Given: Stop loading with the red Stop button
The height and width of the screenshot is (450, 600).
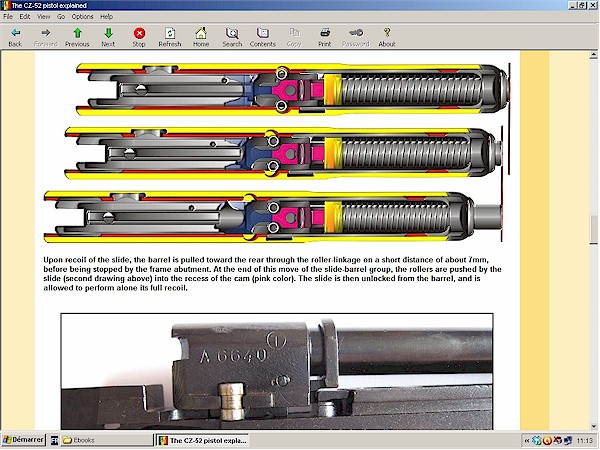Looking at the screenshot, I should point(139,37).
